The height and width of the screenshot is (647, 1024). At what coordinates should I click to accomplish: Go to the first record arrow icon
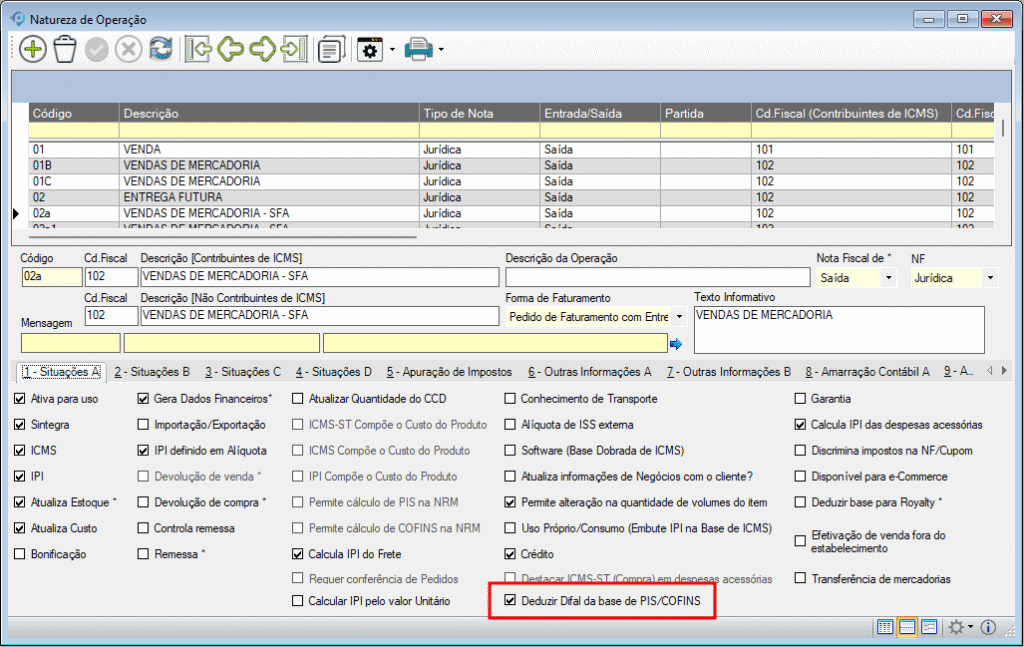click(197, 49)
